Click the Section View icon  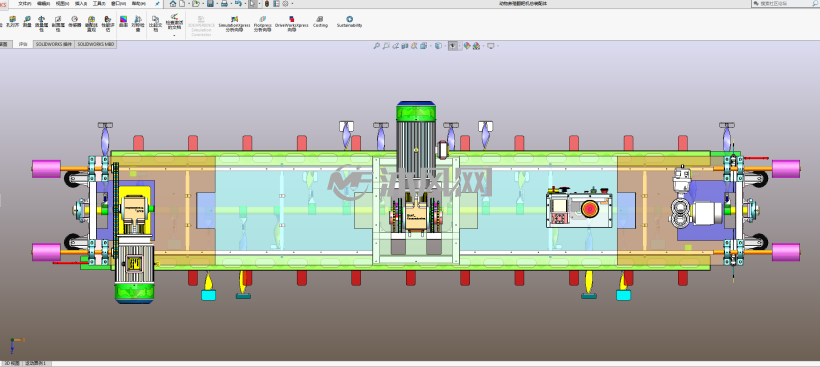tap(405, 46)
